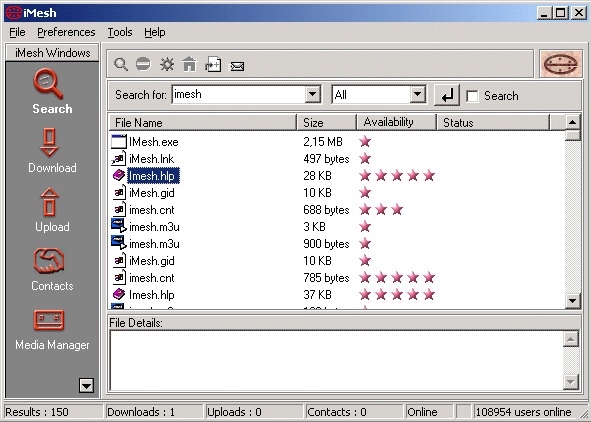Viewport: 591px width, 422px height.
Task: Select the iMesh.lnk file name
Action: (152, 159)
